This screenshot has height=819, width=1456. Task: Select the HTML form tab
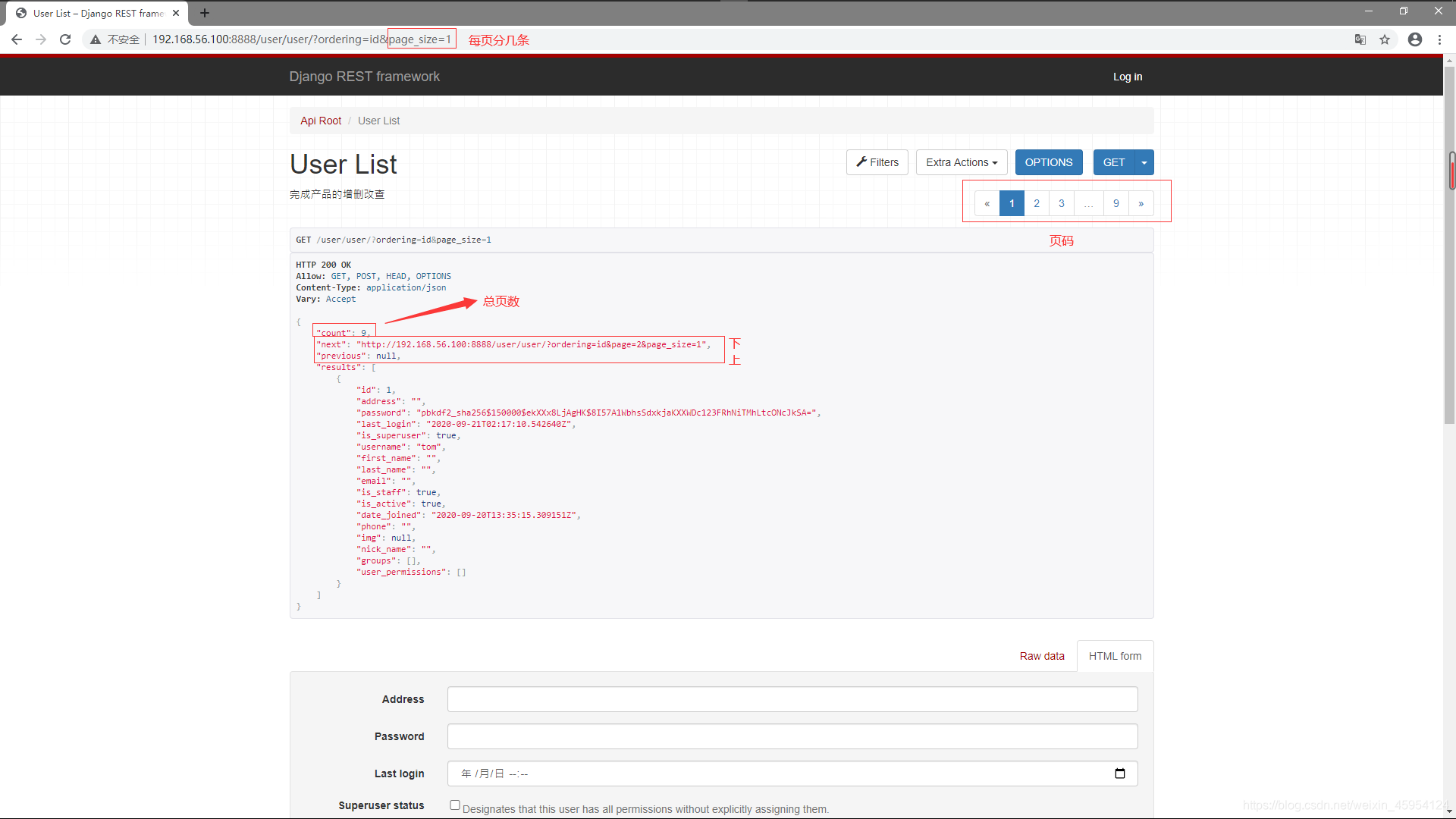pyautogui.click(x=1115, y=656)
